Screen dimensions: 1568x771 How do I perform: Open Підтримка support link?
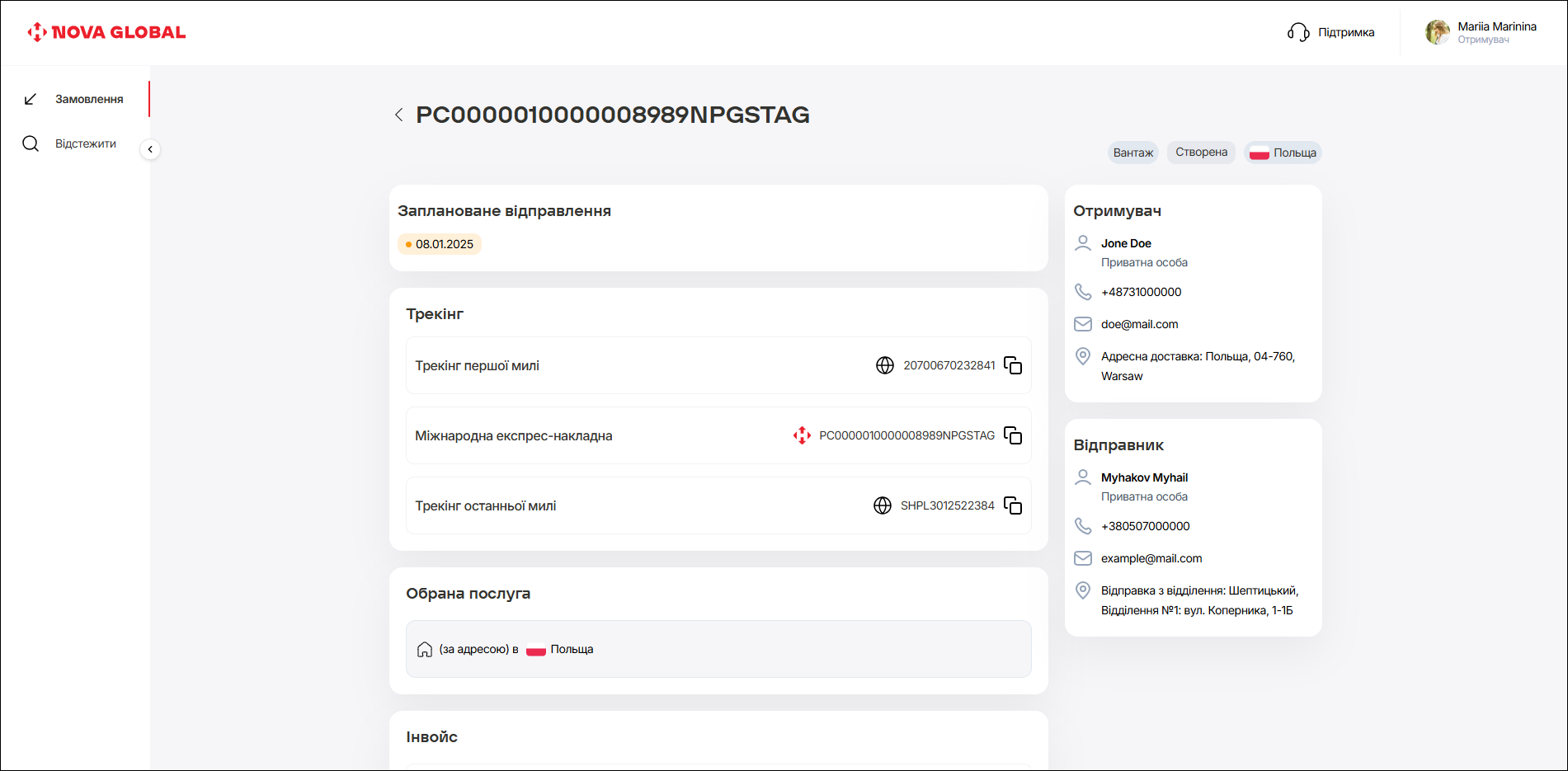[1345, 32]
